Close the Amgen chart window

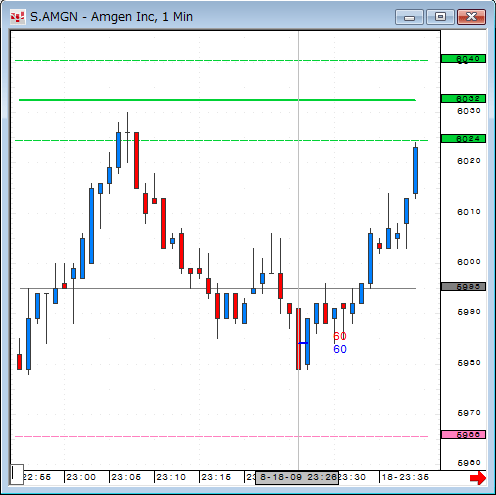click(471, 17)
